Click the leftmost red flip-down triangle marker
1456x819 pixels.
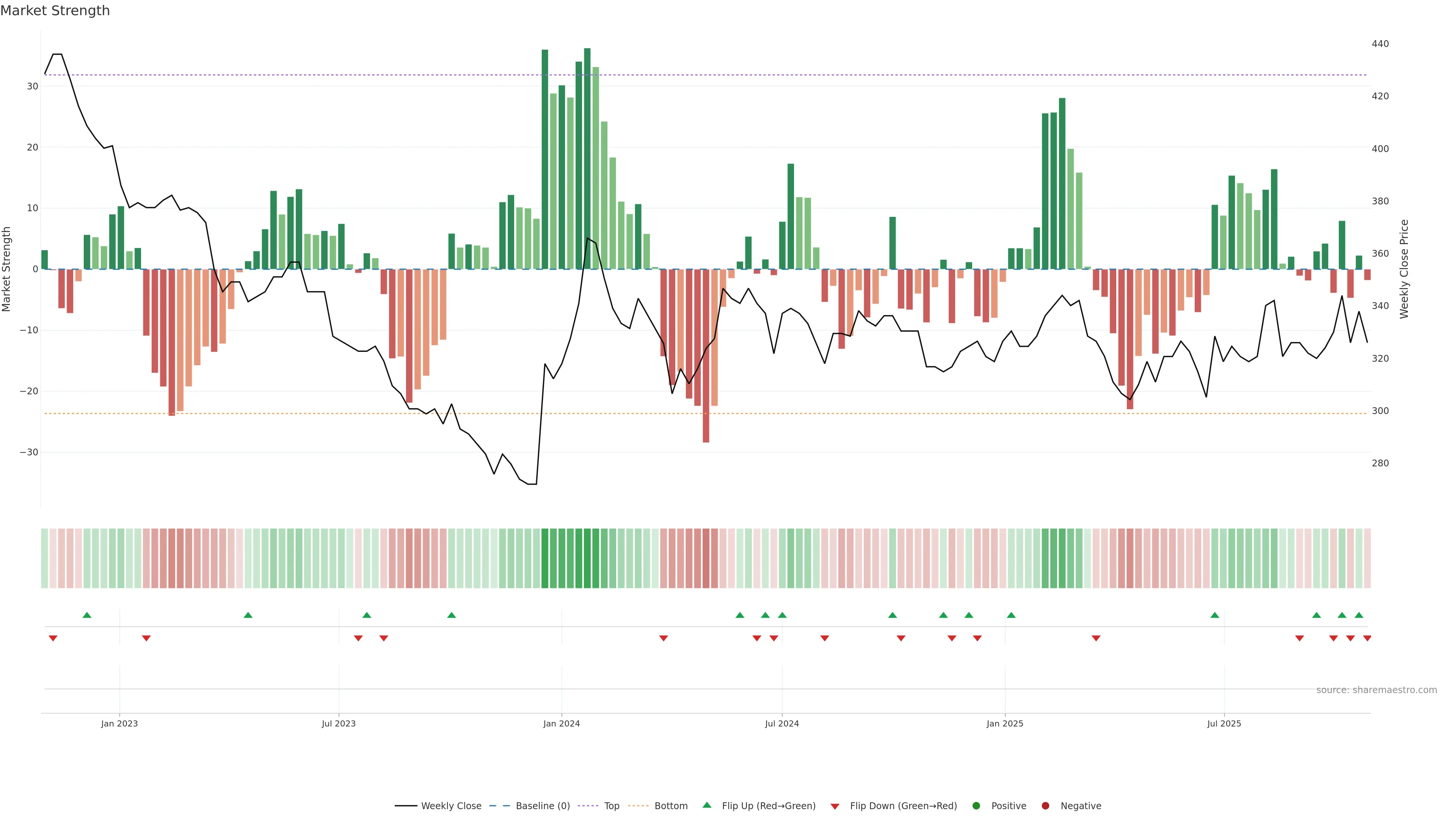[53, 638]
